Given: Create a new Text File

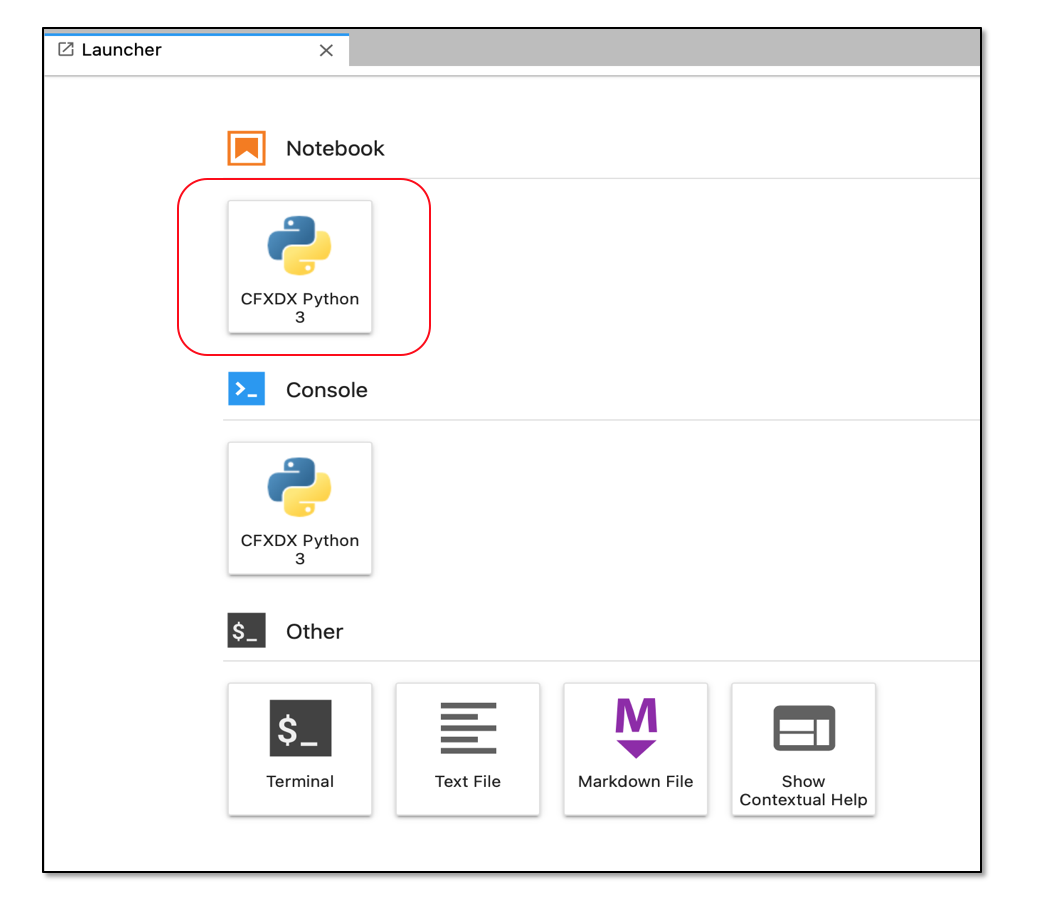Looking at the screenshot, I should click(468, 749).
